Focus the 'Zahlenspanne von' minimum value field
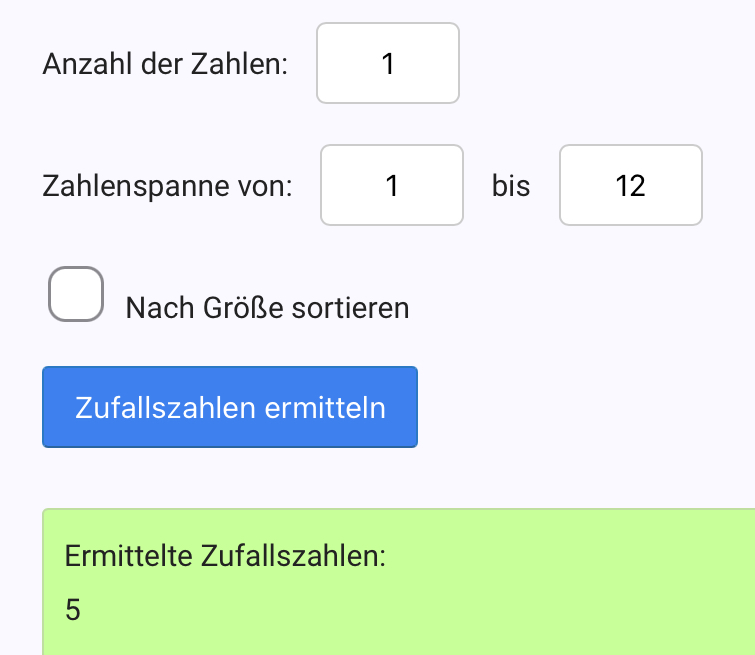Image resolution: width=755 pixels, height=655 pixels. pos(392,186)
